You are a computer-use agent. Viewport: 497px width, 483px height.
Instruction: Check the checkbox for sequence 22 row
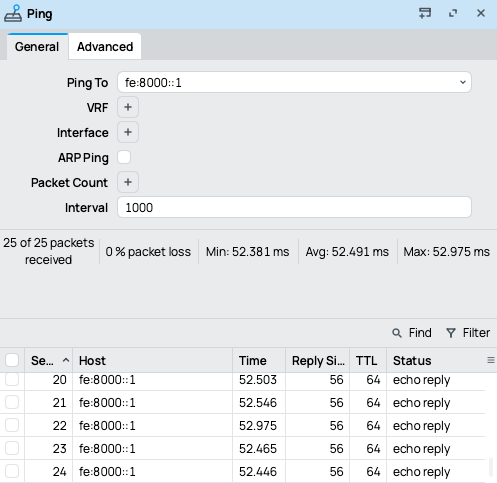point(12,425)
